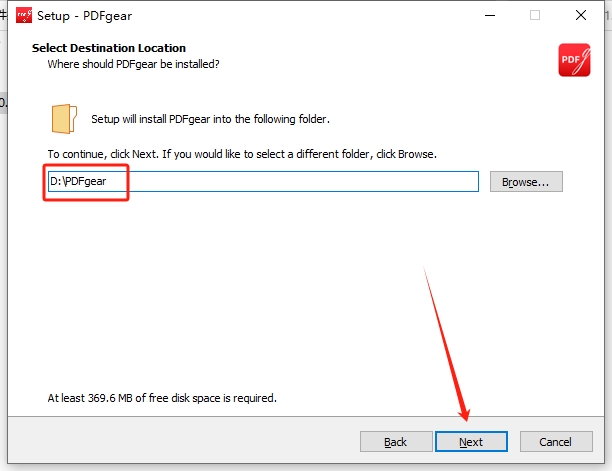Open the Browse... folder dialog
Viewport: 612px width, 471px height.
click(526, 181)
